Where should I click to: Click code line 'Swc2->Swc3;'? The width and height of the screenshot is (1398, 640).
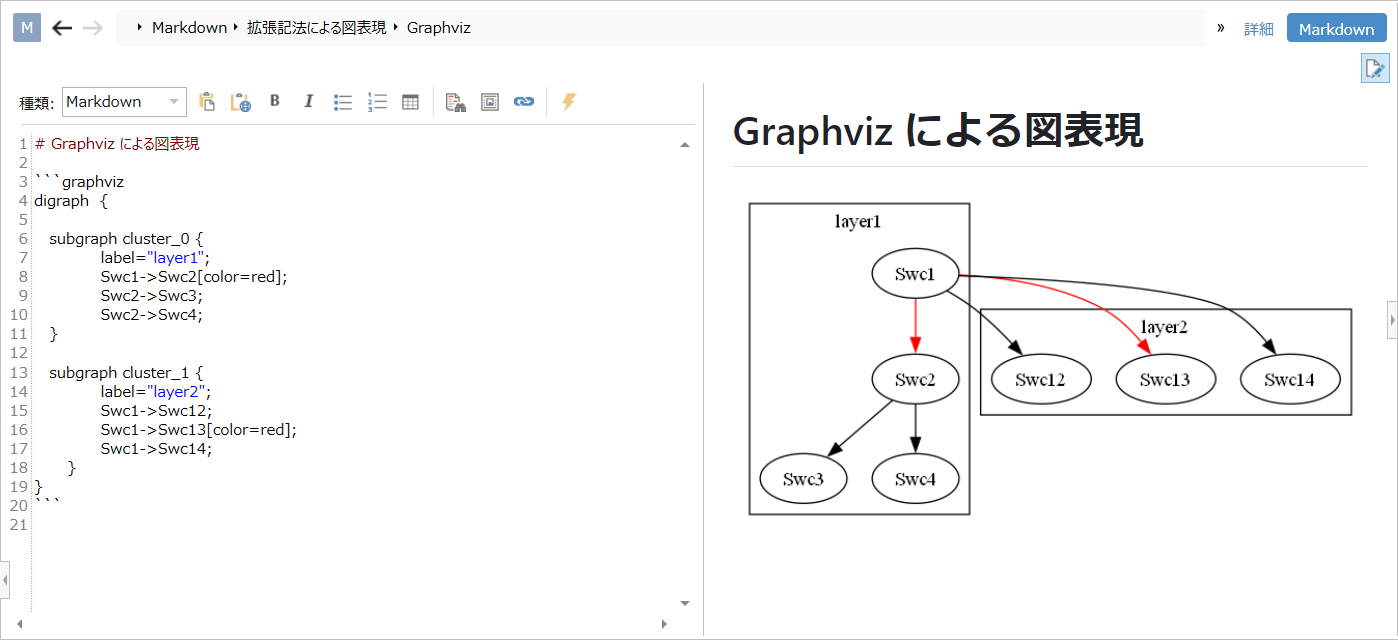tap(151, 295)
